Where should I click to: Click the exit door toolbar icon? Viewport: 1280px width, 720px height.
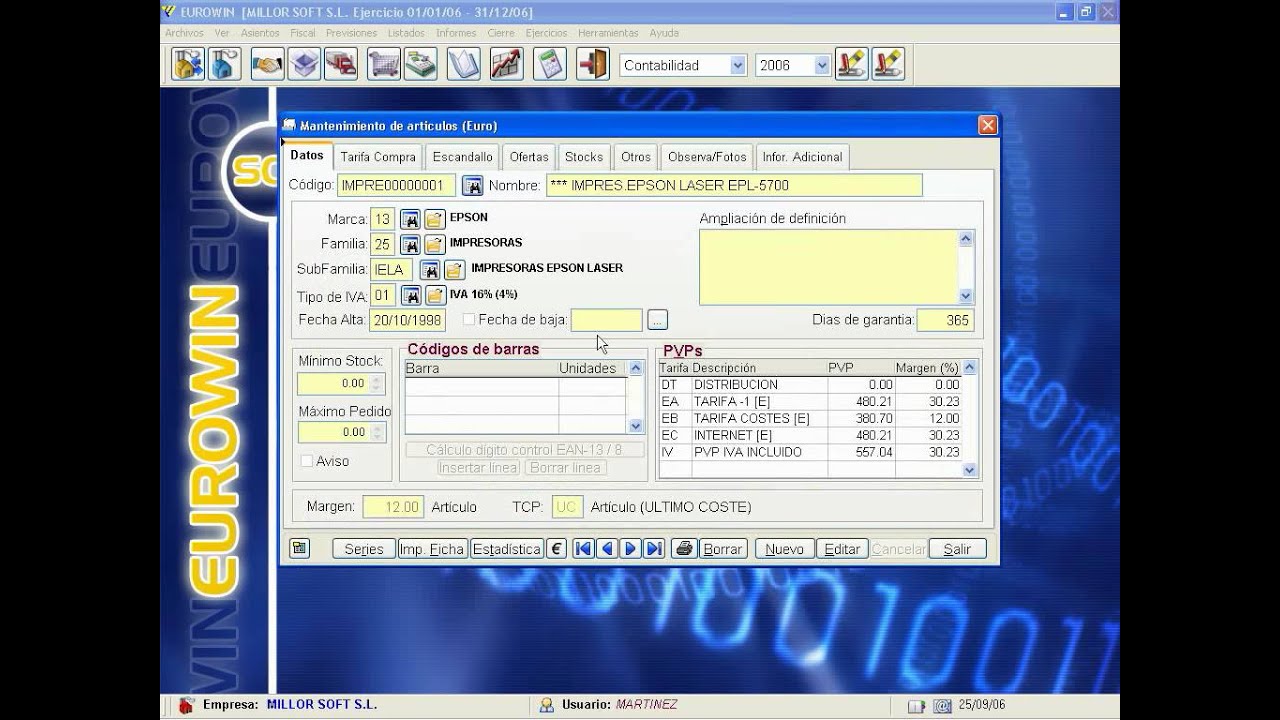pos(593,64)
